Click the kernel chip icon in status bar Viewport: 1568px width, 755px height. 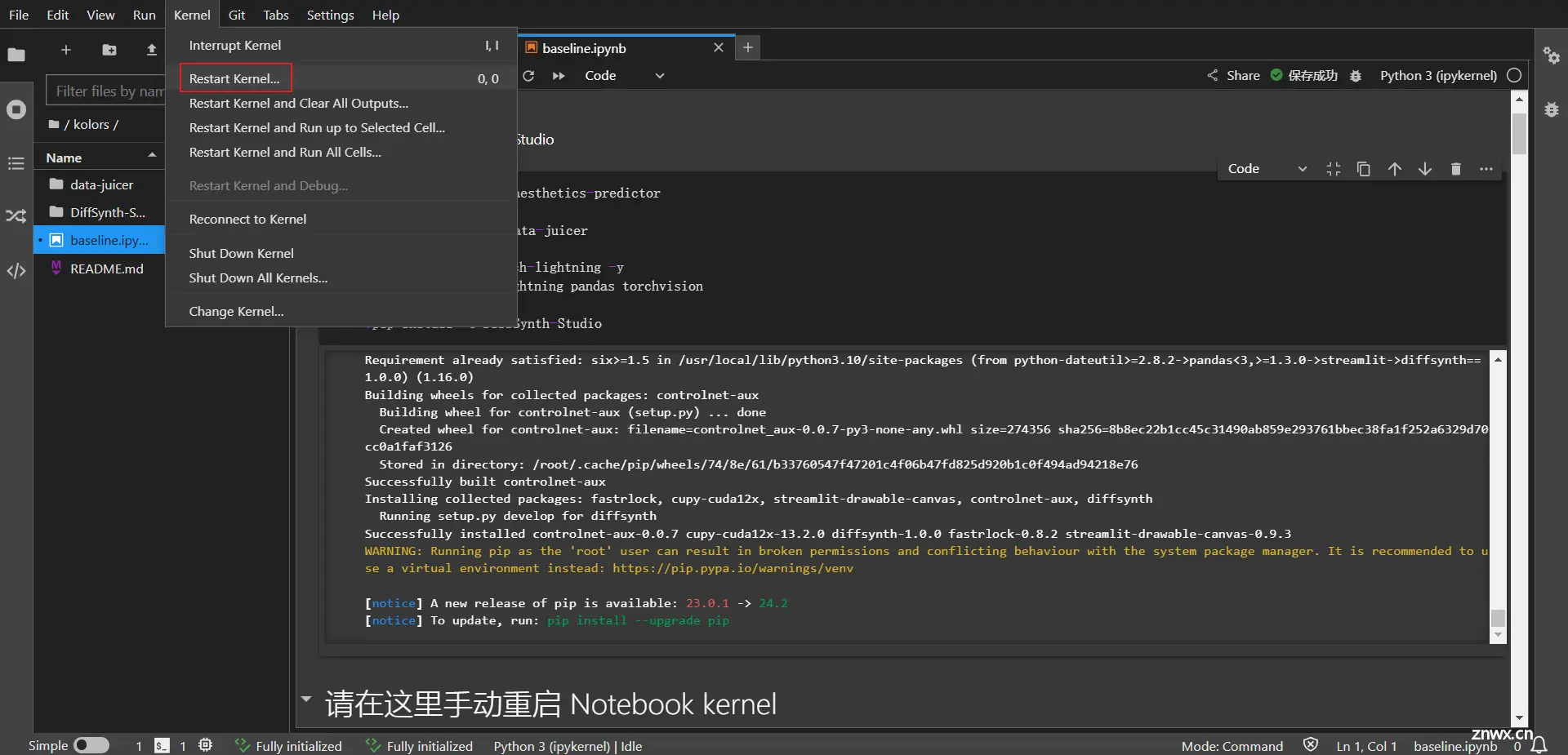206,745
